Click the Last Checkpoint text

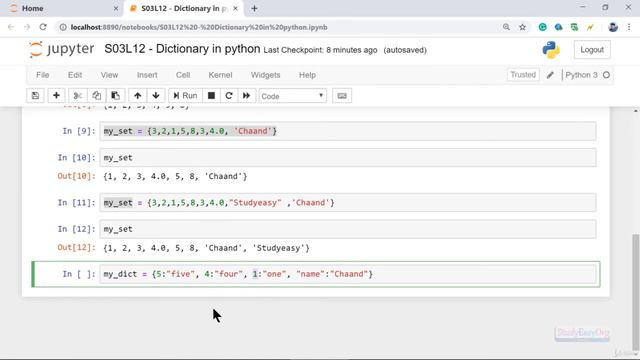click(x=320, y=50)
